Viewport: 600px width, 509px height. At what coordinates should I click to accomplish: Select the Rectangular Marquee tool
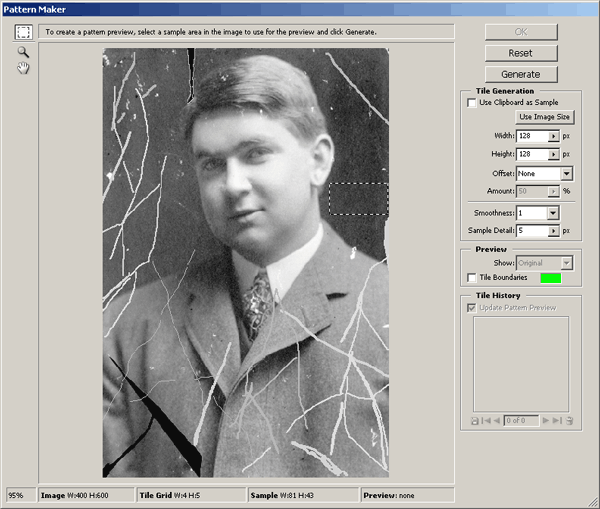[22, 31]
